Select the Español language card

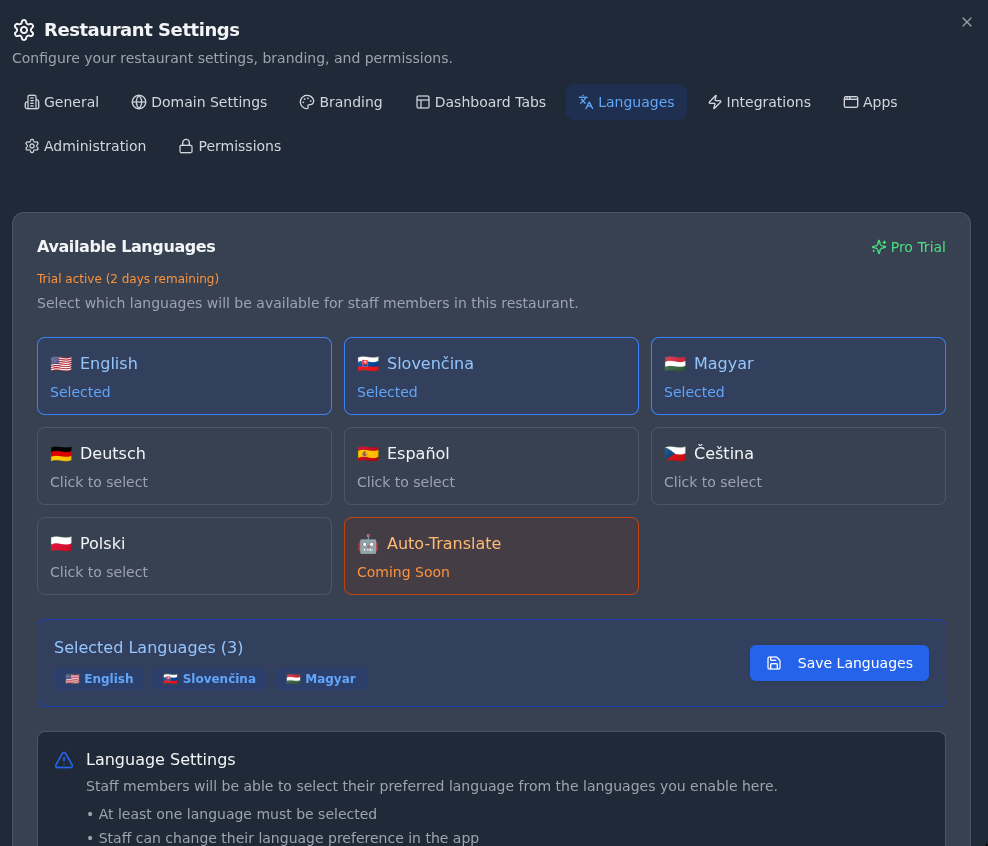491,466
